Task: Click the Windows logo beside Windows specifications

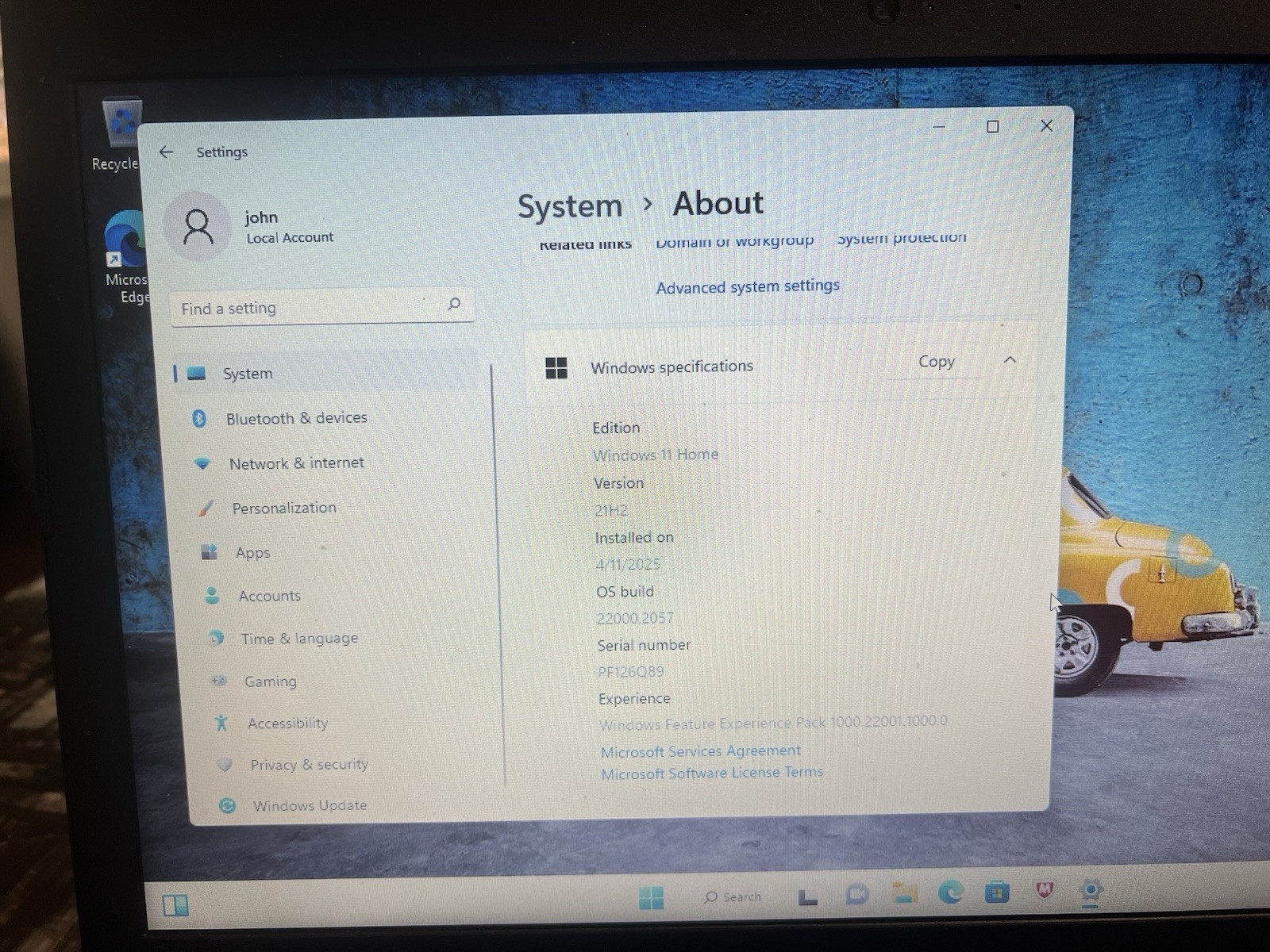Action: 556,368
